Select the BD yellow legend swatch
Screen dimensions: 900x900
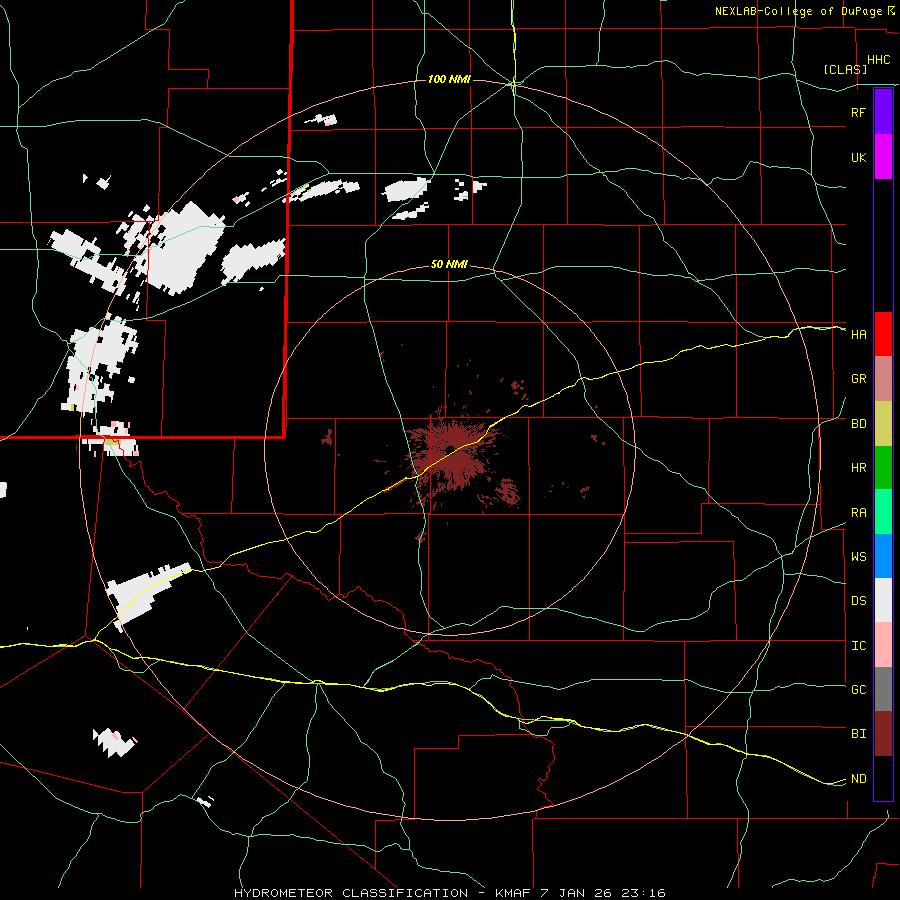pos(883,424)
